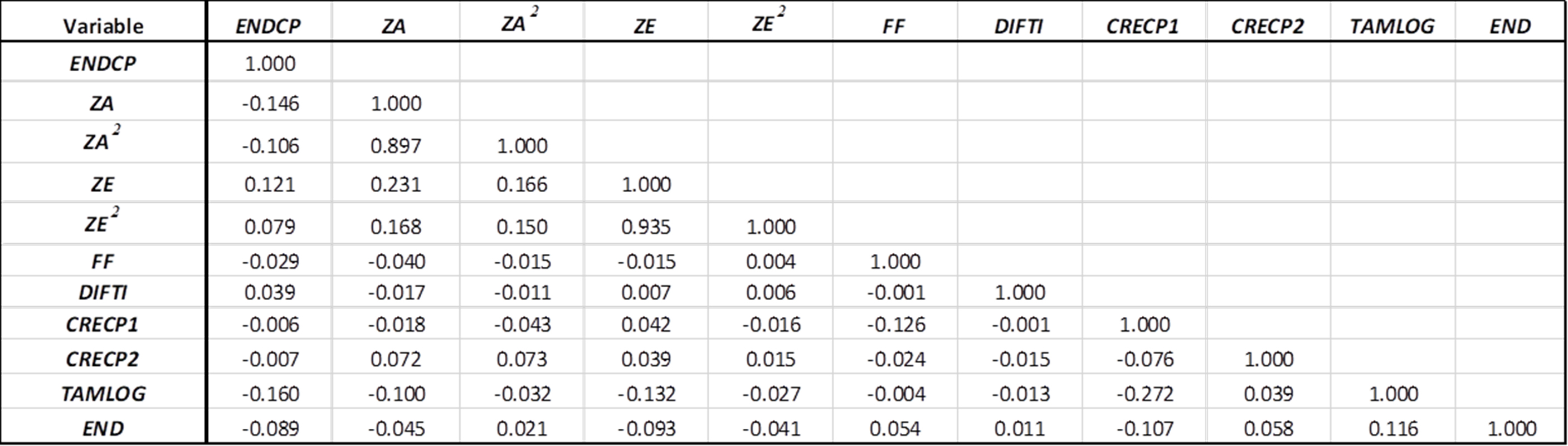
Task: Click the CRECP2 row label
Action: [x=103, y=359]
